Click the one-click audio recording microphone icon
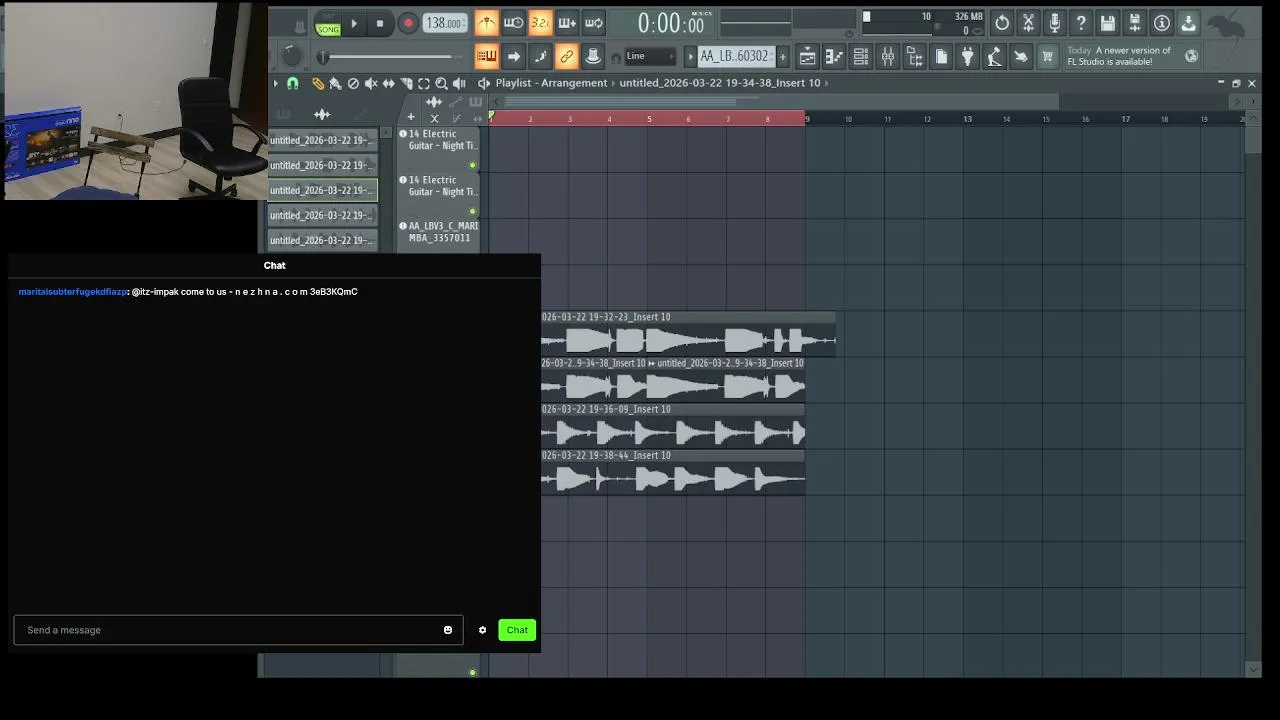The width and height of the screenshot is (1280, 720). click(x=1055, y=23)
